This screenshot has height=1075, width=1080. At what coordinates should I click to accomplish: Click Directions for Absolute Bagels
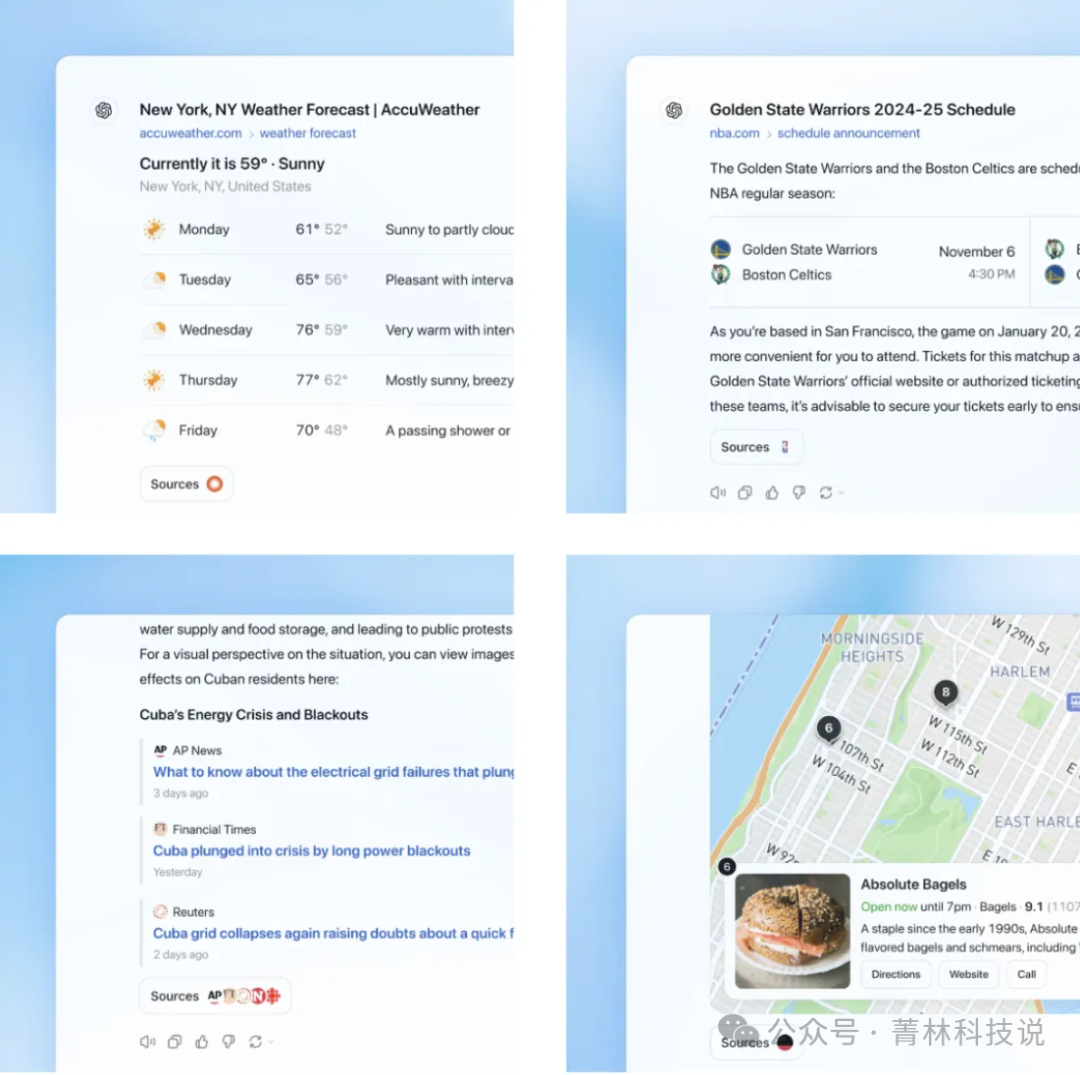[895, 974]
